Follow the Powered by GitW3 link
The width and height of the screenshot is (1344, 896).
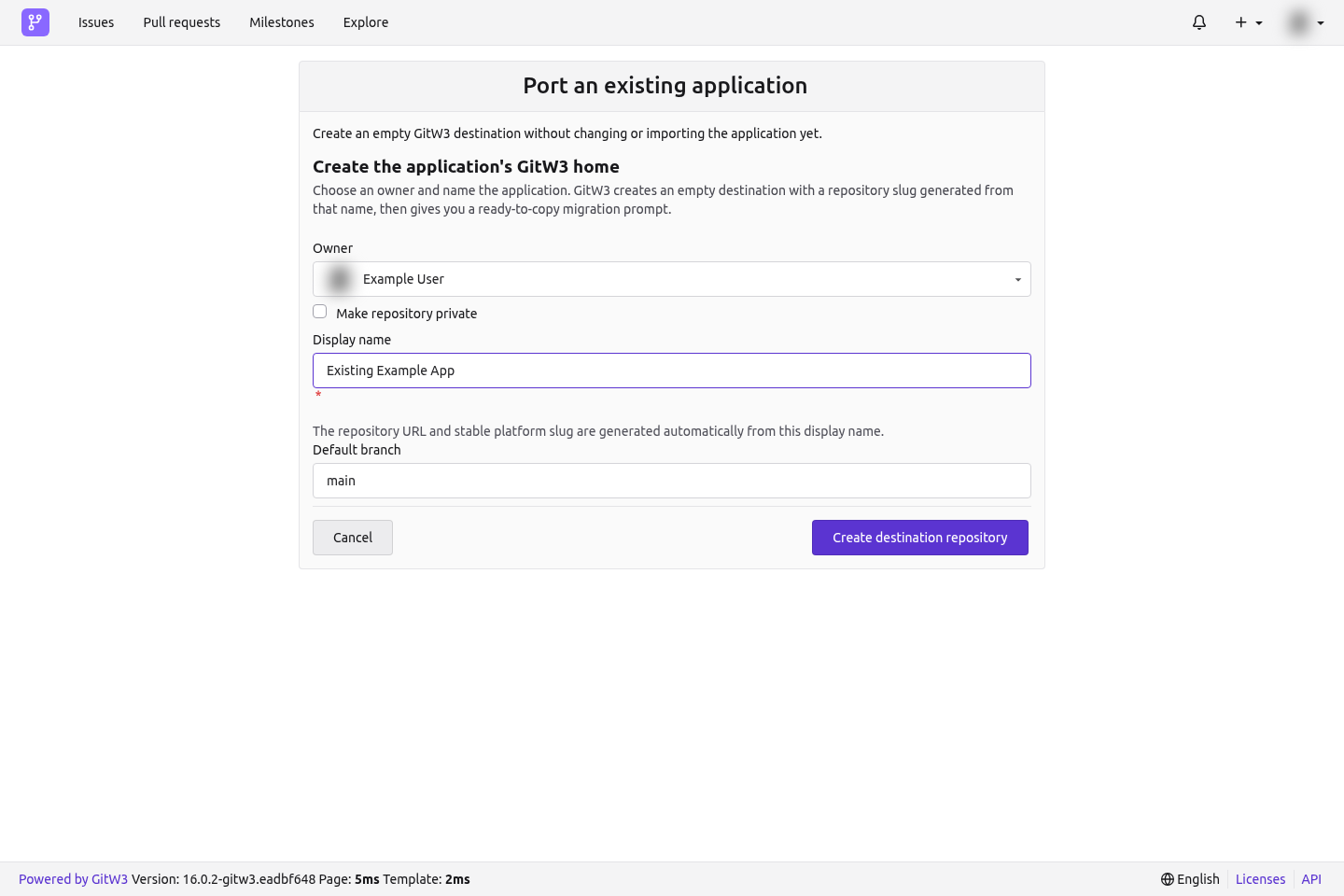coord(73,879)
